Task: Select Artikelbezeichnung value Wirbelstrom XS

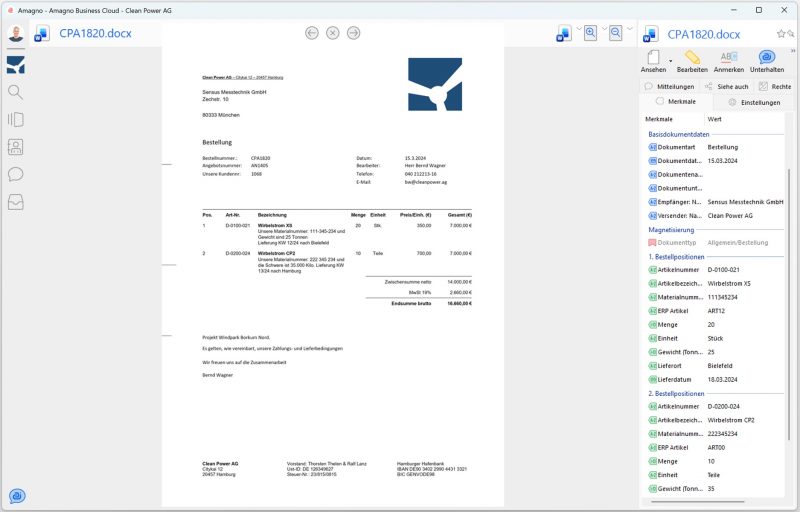Action: click(729, 284)
